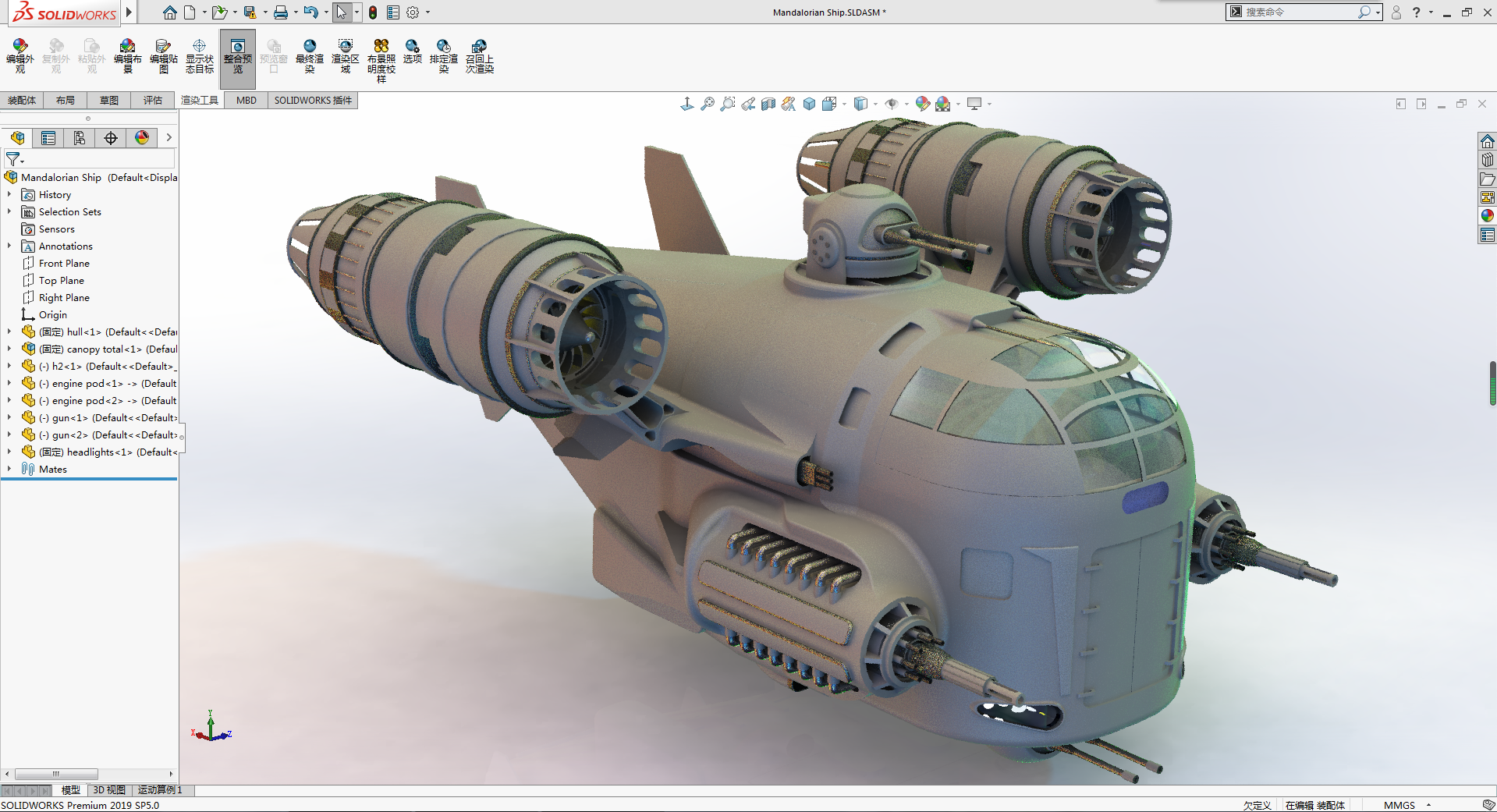The image size is (1497, 812).
Task: Open Design Library in task pane
Action: (x=1488, y=160)
